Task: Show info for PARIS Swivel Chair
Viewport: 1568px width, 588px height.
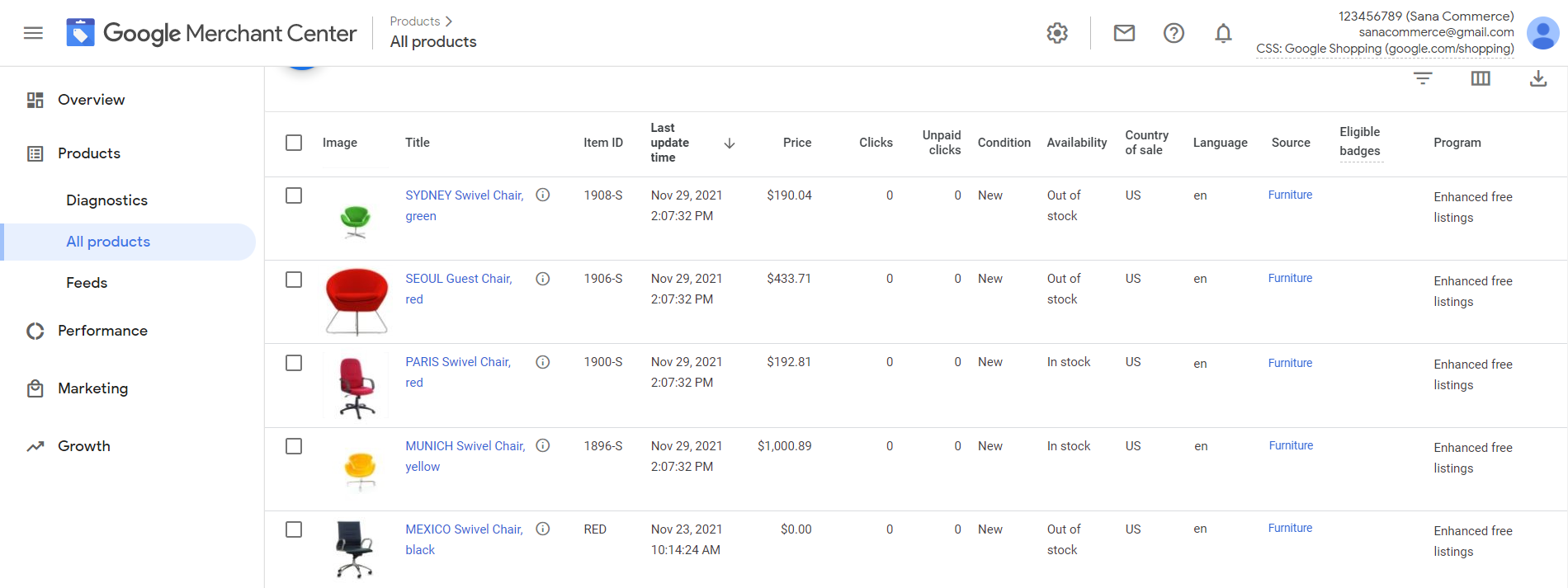Action: [543, 362]
